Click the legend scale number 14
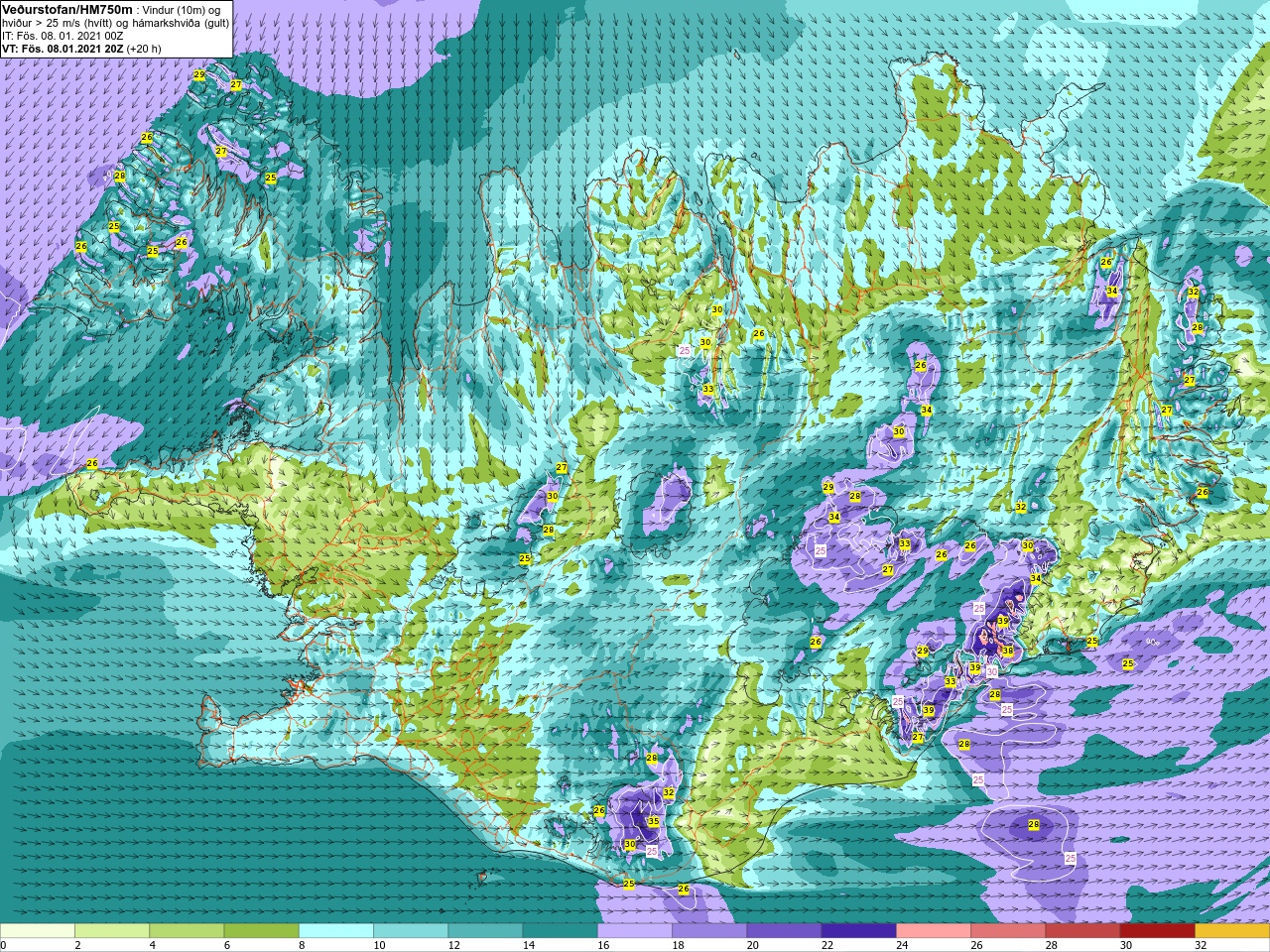This screenshot has width=1270, height=952. tap(528, 945)
